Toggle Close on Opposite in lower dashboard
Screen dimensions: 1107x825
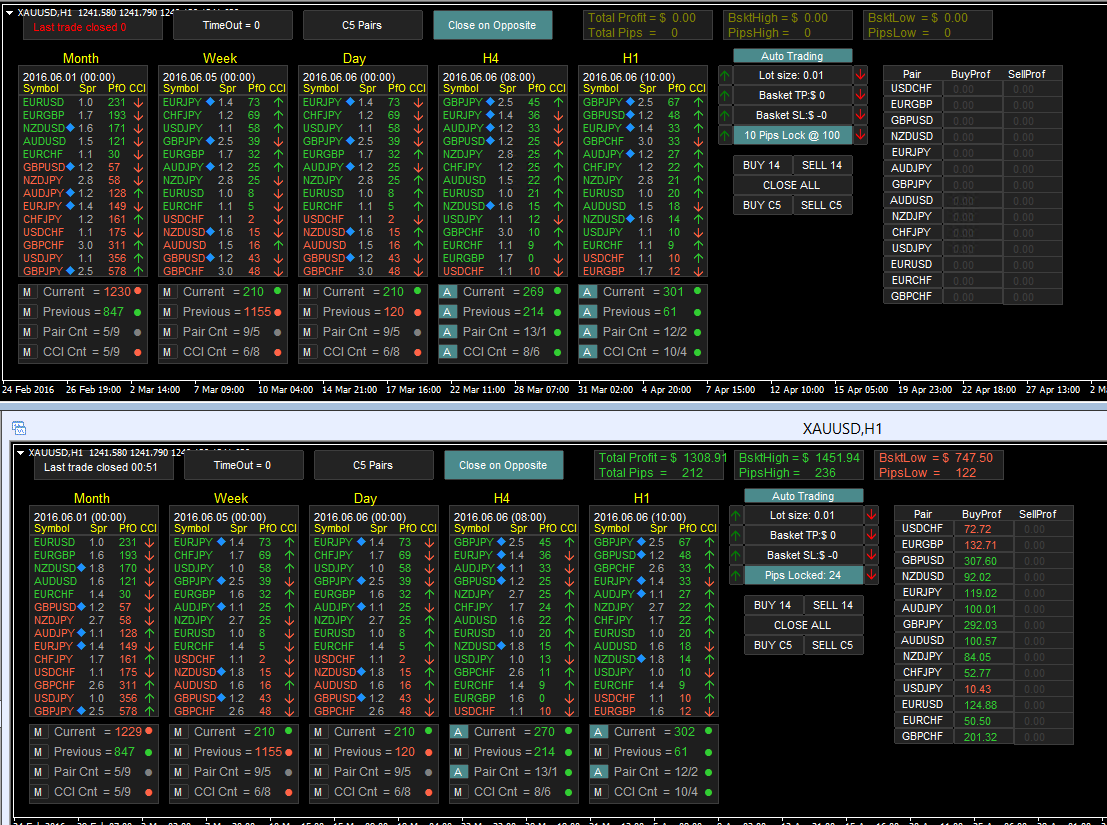[x=503, y=466]
